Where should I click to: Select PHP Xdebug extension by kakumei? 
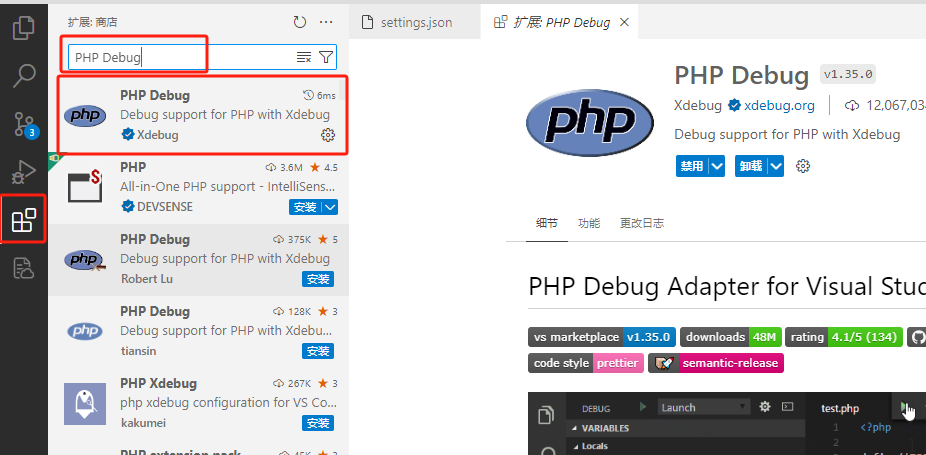click(x=199, y=404)
